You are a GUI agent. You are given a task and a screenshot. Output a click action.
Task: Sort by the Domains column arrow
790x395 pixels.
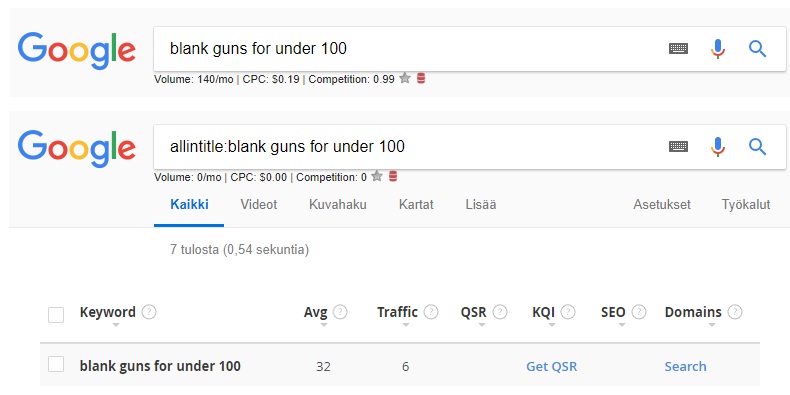point(711,325)
